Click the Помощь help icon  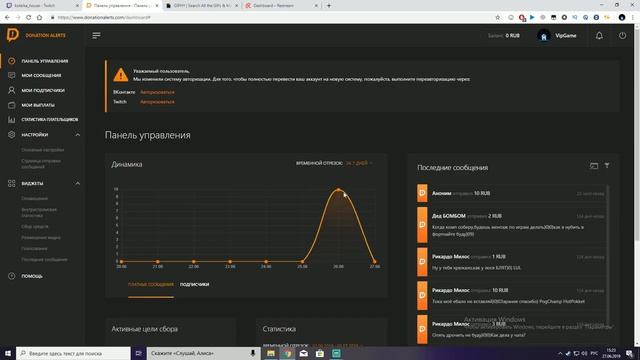point(11,276)
